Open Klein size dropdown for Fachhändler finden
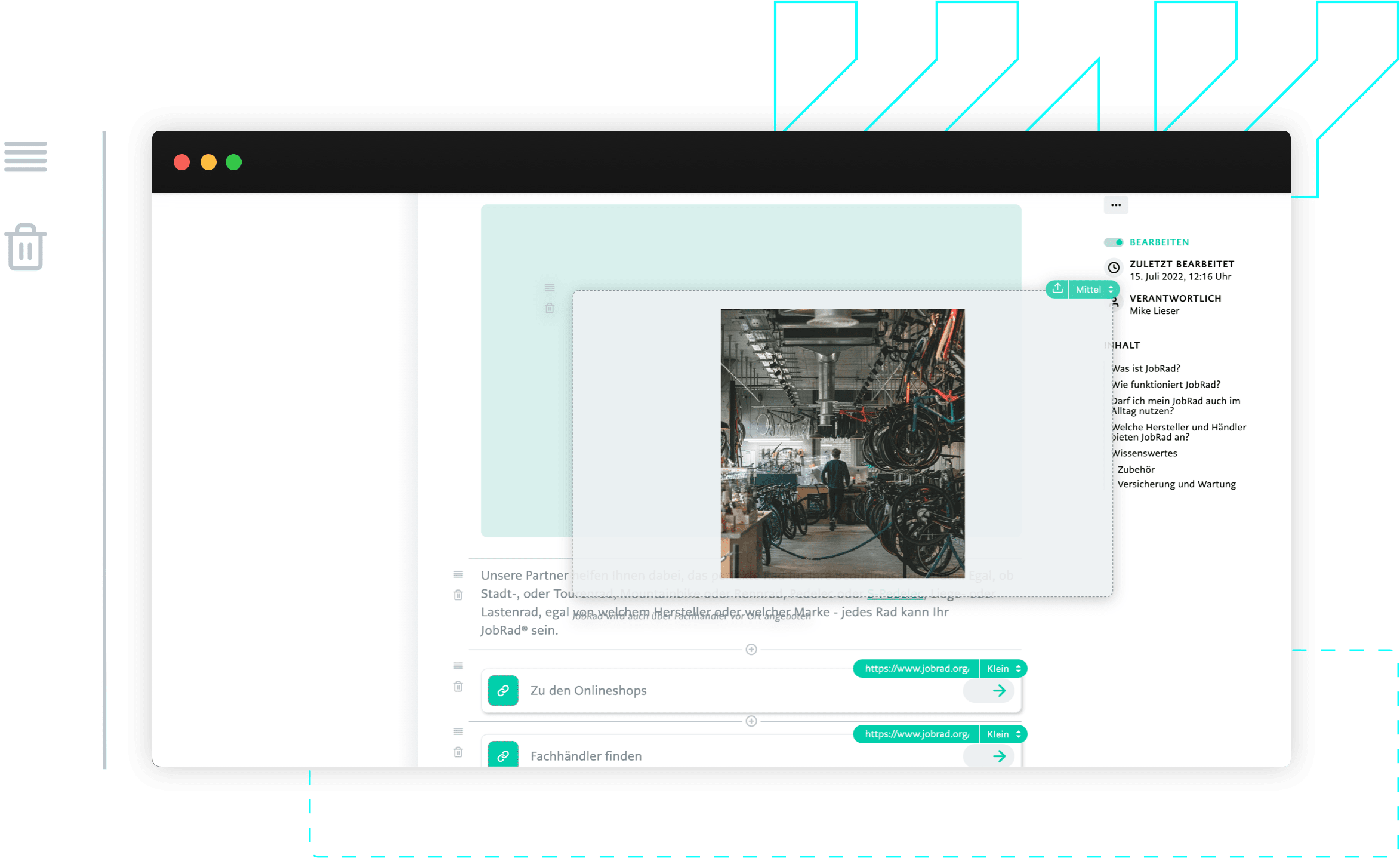 pos(1003,734)
